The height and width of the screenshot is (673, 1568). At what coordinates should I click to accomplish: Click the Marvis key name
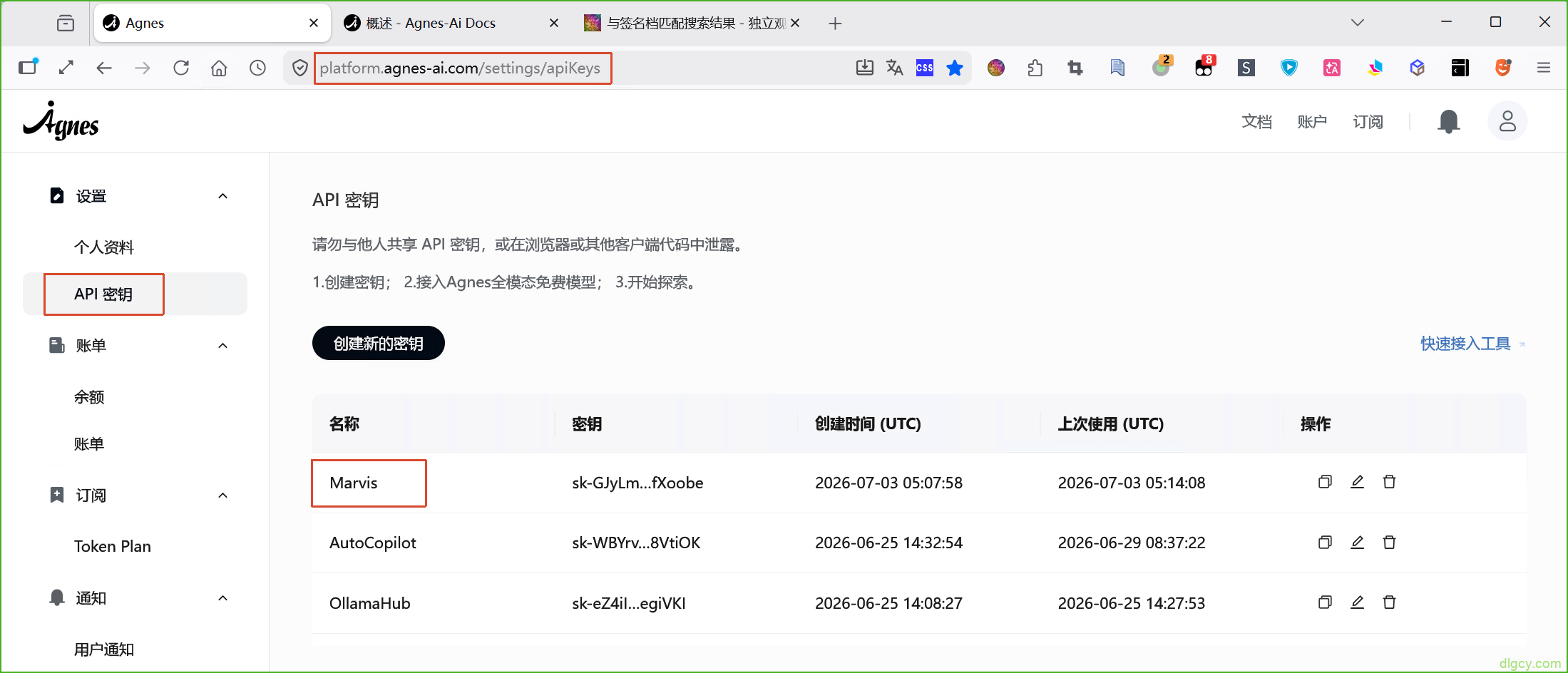tap(354, 483)
